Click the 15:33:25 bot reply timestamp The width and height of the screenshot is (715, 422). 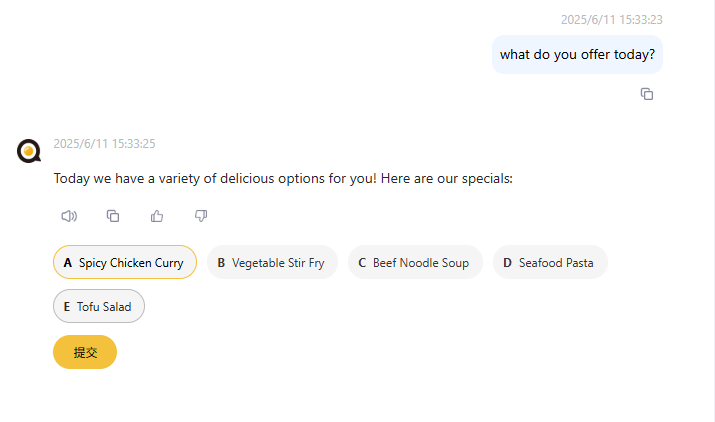(104, 144)
